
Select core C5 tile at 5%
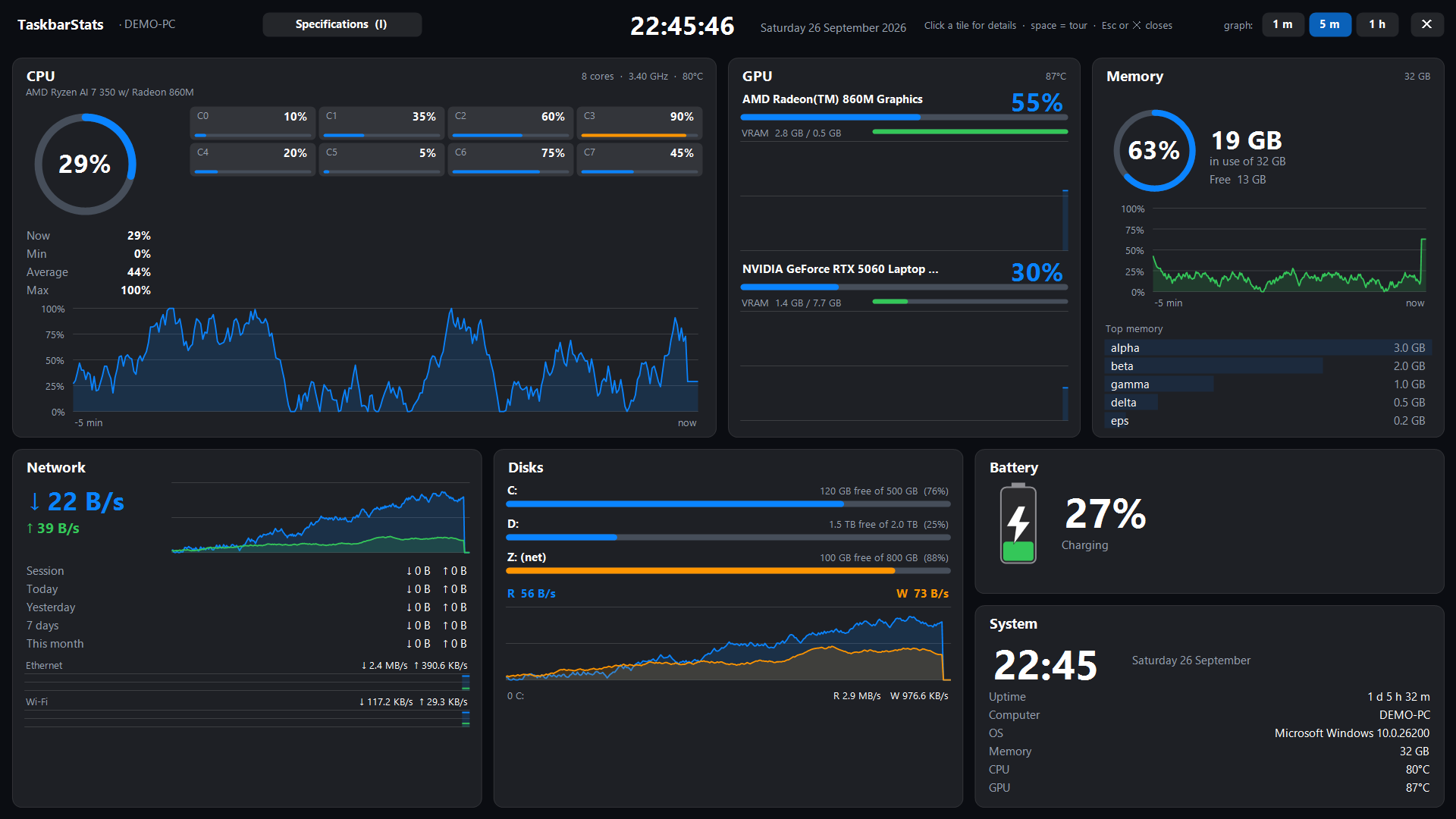[x=381, y=159]
